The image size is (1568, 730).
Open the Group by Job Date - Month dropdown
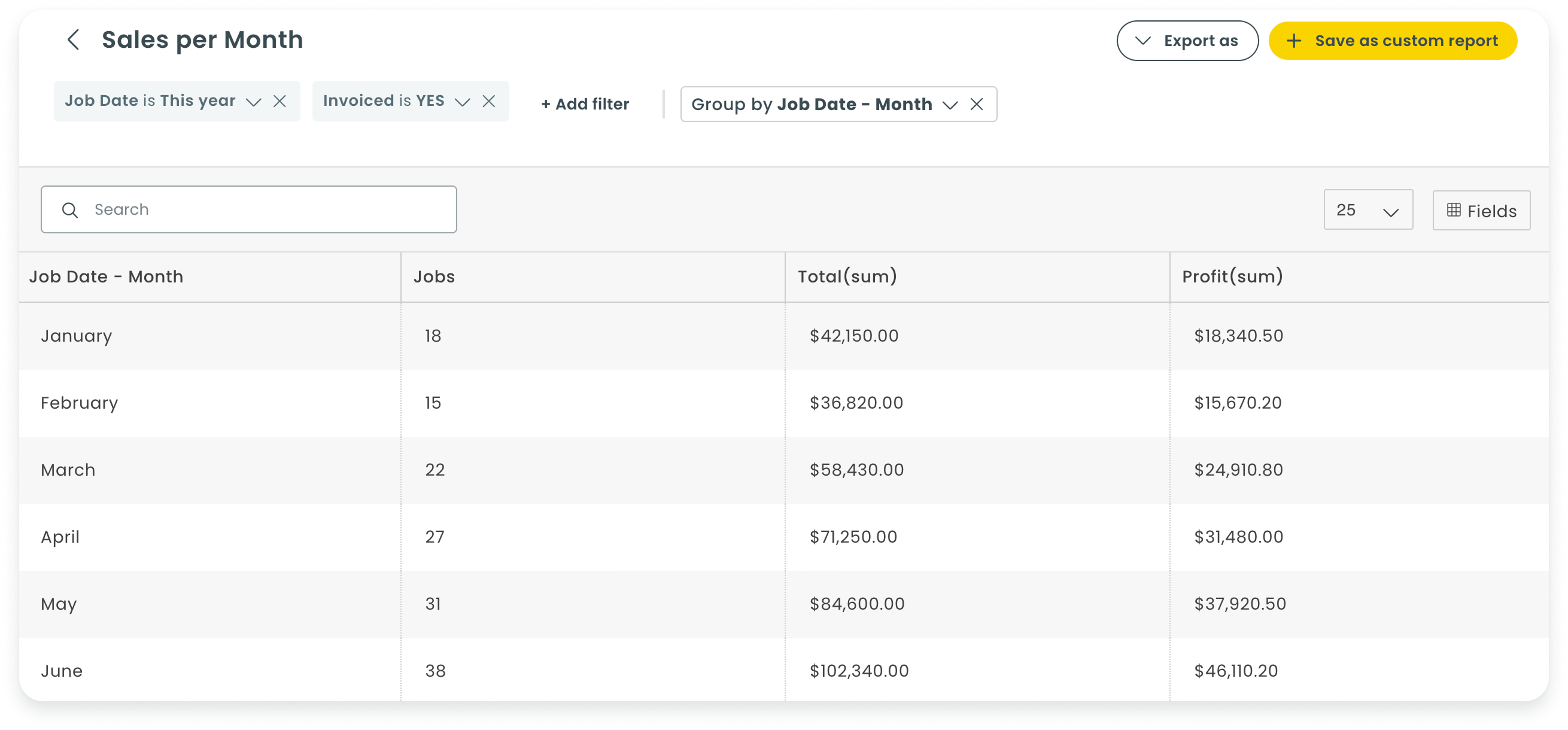point(950,105)
